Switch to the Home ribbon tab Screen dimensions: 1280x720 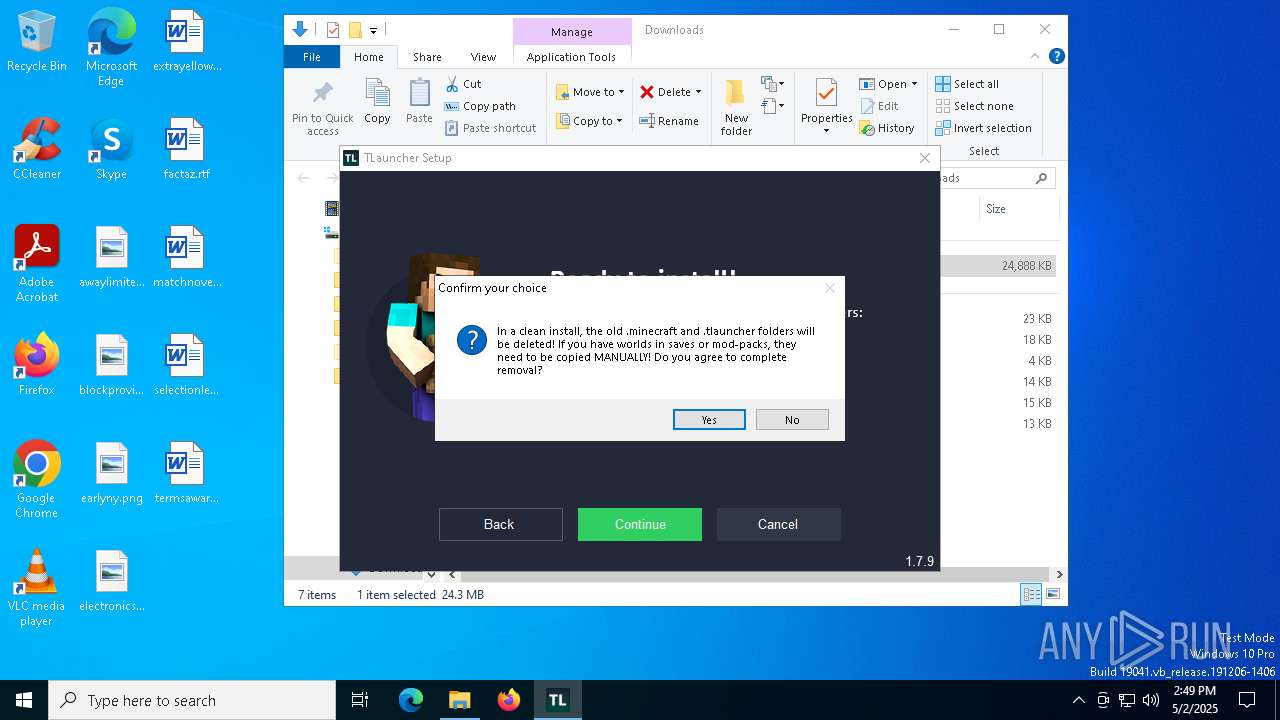368,57
